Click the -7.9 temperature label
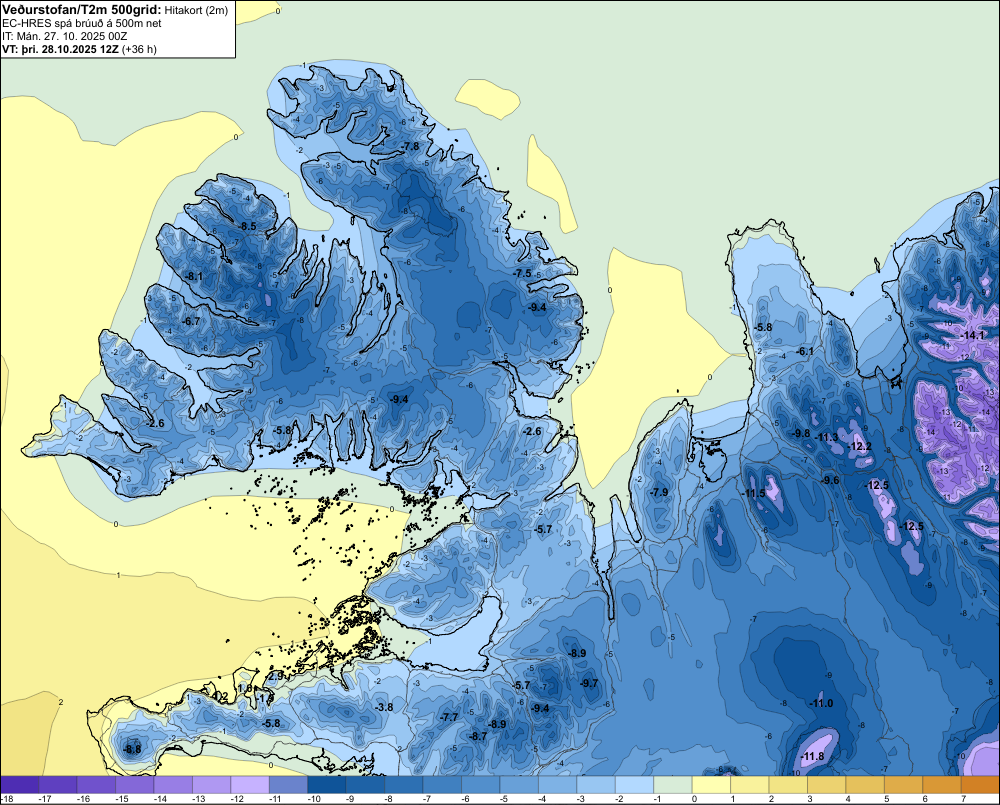 (659, 492)
